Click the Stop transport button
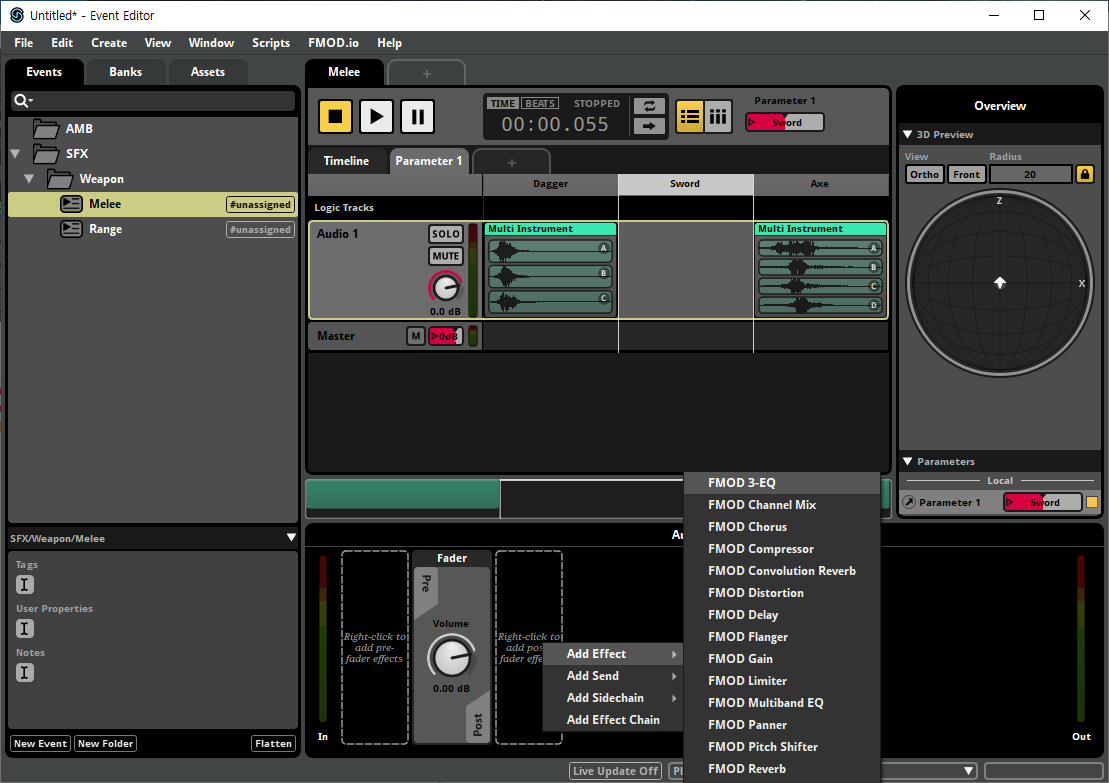 pos(335,116)
